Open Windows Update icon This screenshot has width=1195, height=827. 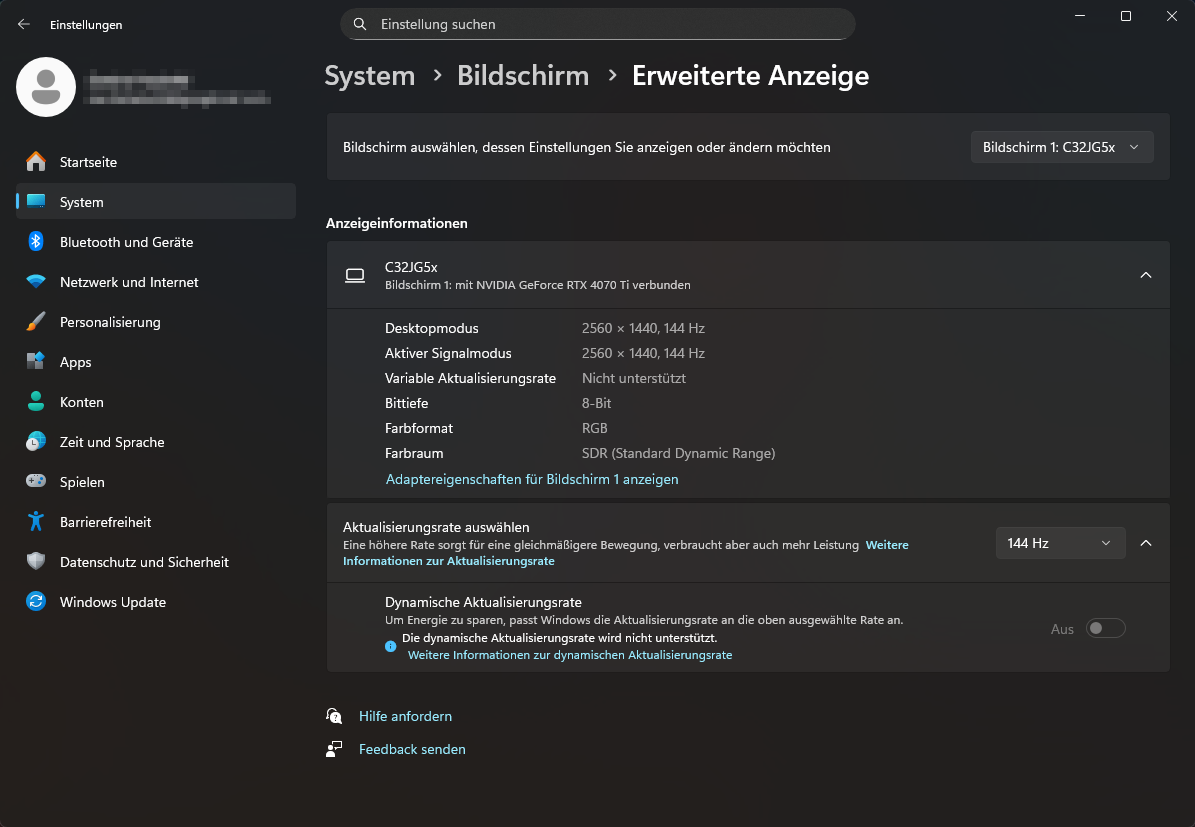point(36,602)
